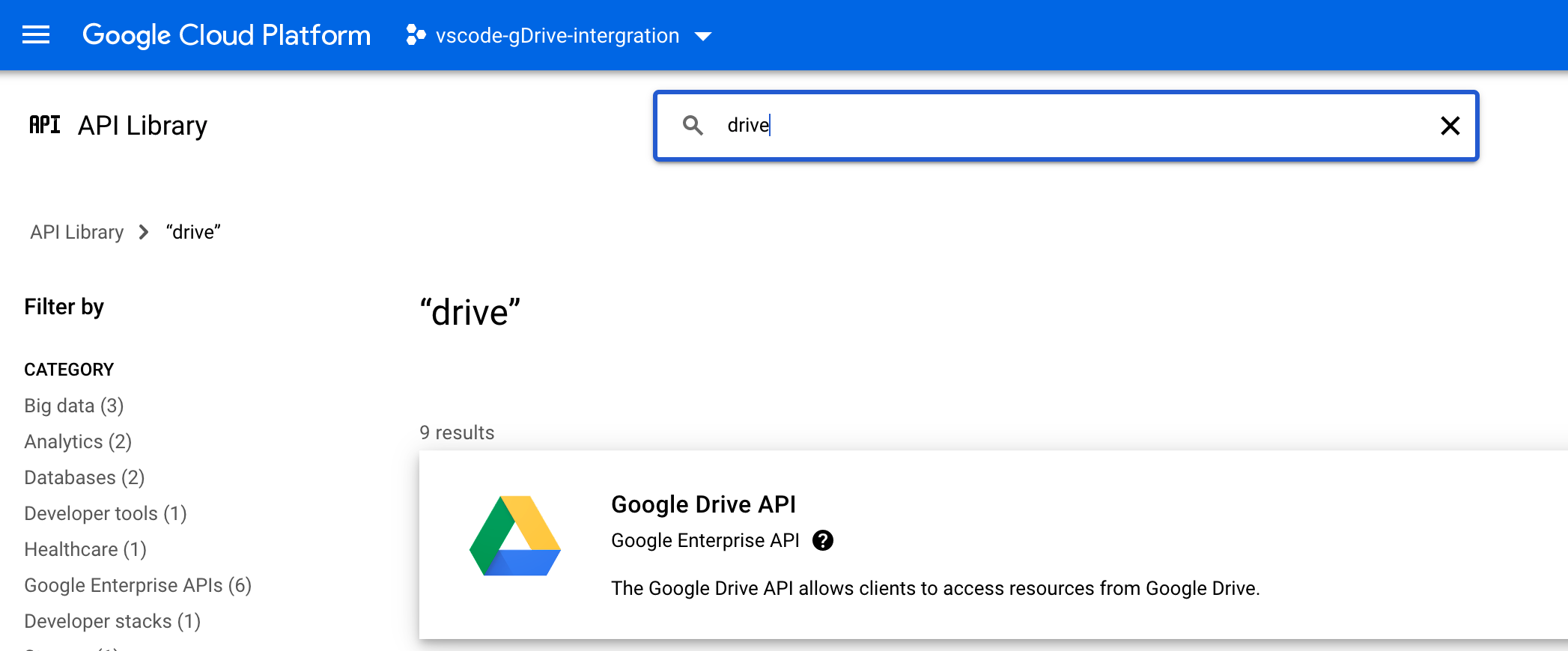Click the project hexagon icon
1568x651 pixels.
(x=416, y=35)
